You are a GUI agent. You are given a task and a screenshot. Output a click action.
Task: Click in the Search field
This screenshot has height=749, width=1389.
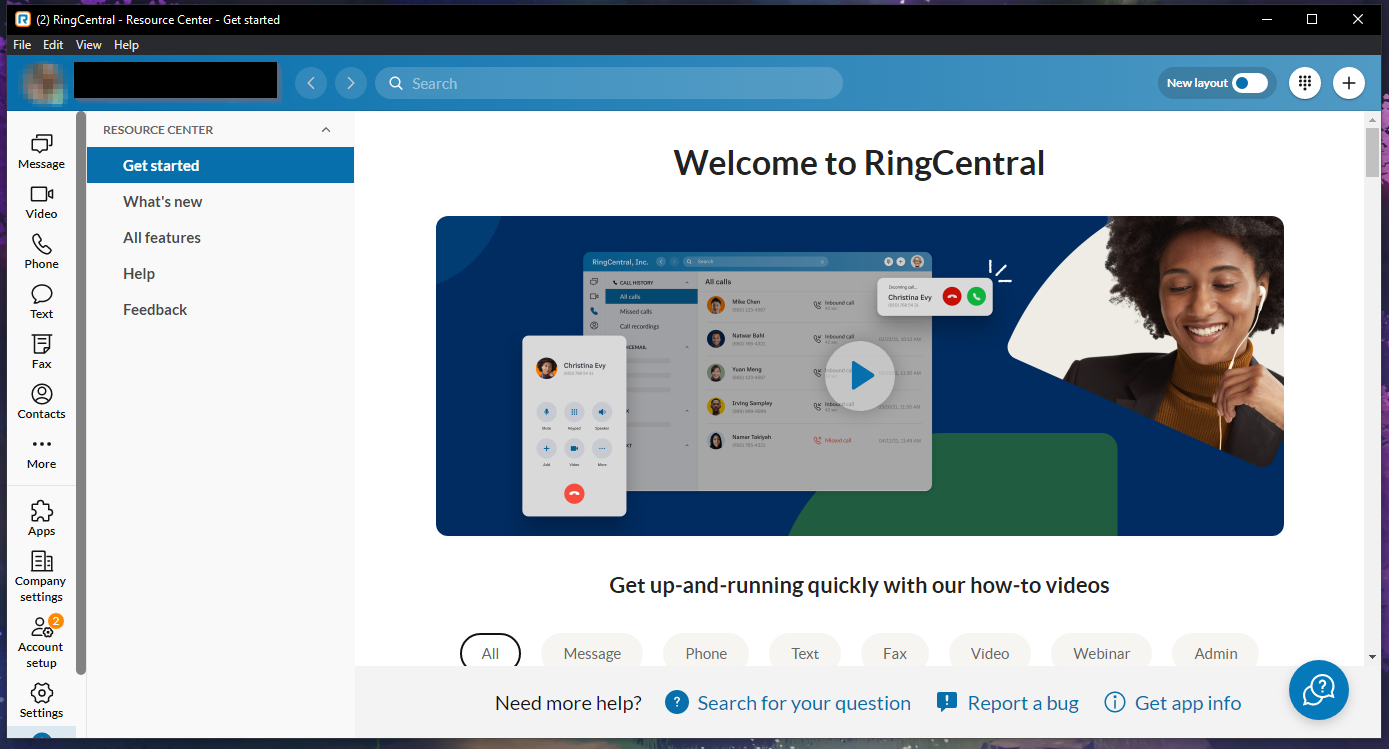609,83
